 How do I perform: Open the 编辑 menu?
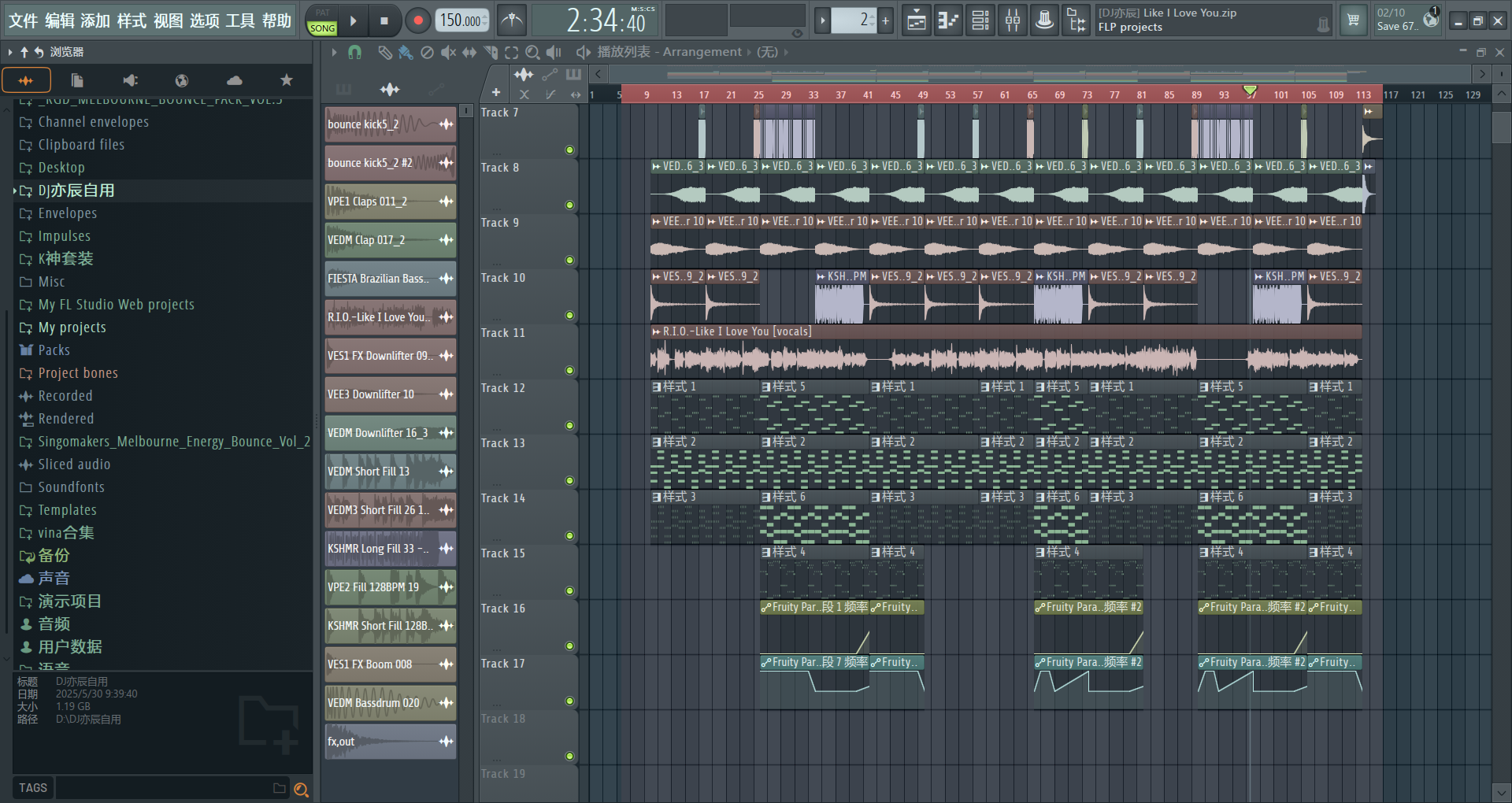(60, 20)
